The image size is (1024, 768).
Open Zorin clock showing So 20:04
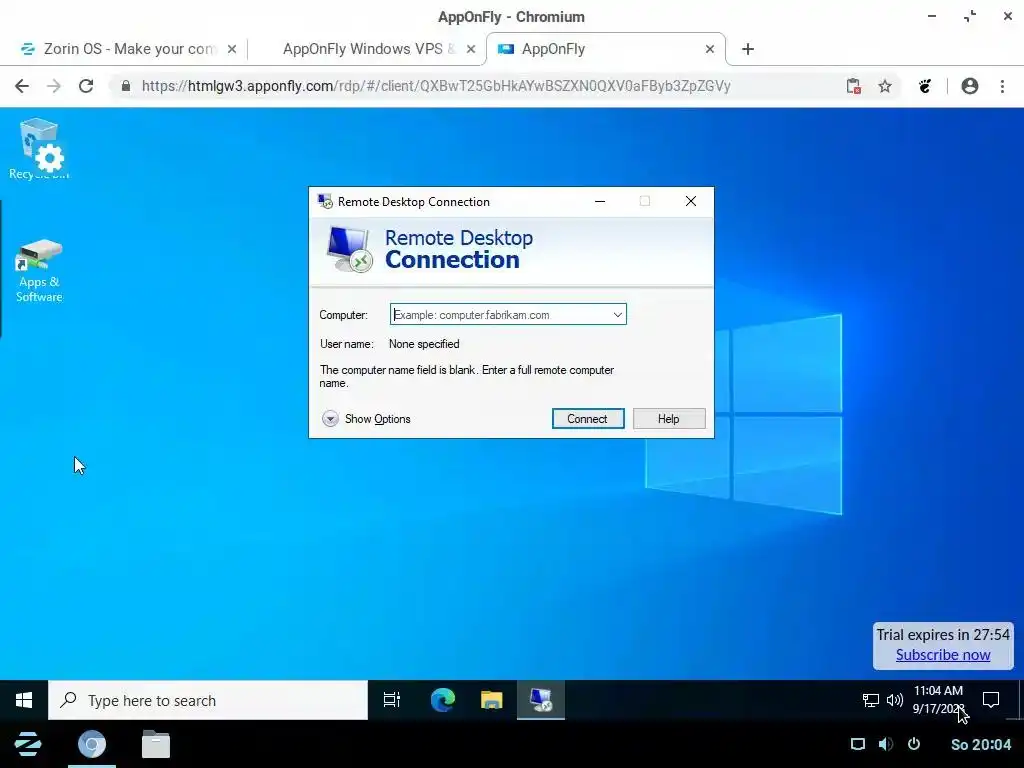(x=981, y=744)
